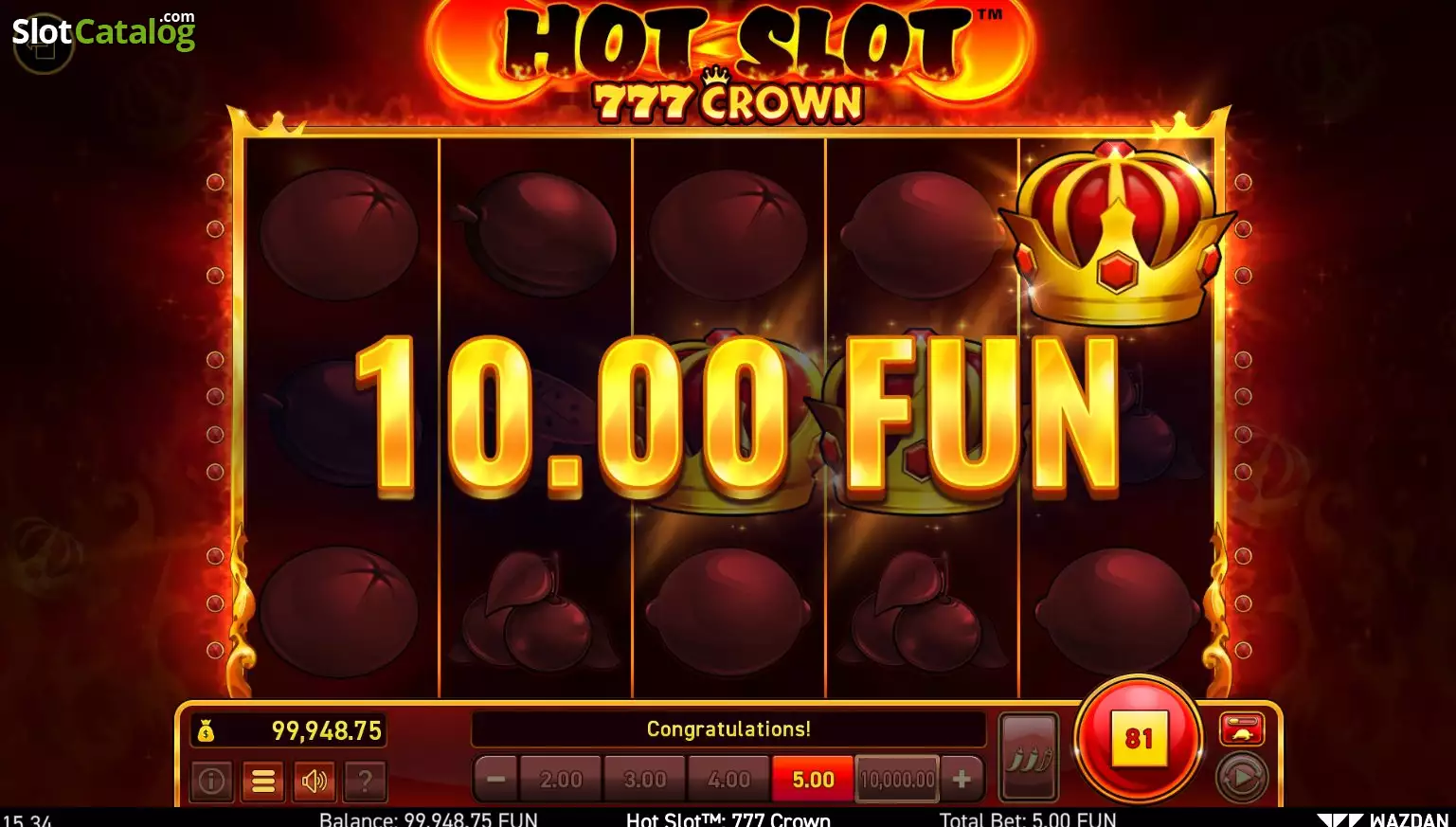The width and height of the screenshot is (1456, 827).
Task: Select the 3.00 bet value
Action: [645, 780]
